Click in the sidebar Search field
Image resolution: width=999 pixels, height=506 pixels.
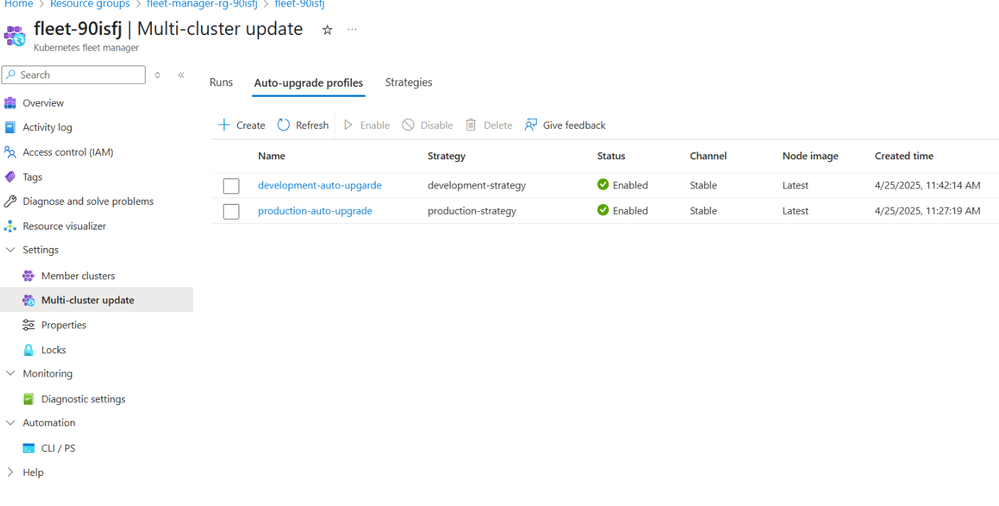pos(74,75)
